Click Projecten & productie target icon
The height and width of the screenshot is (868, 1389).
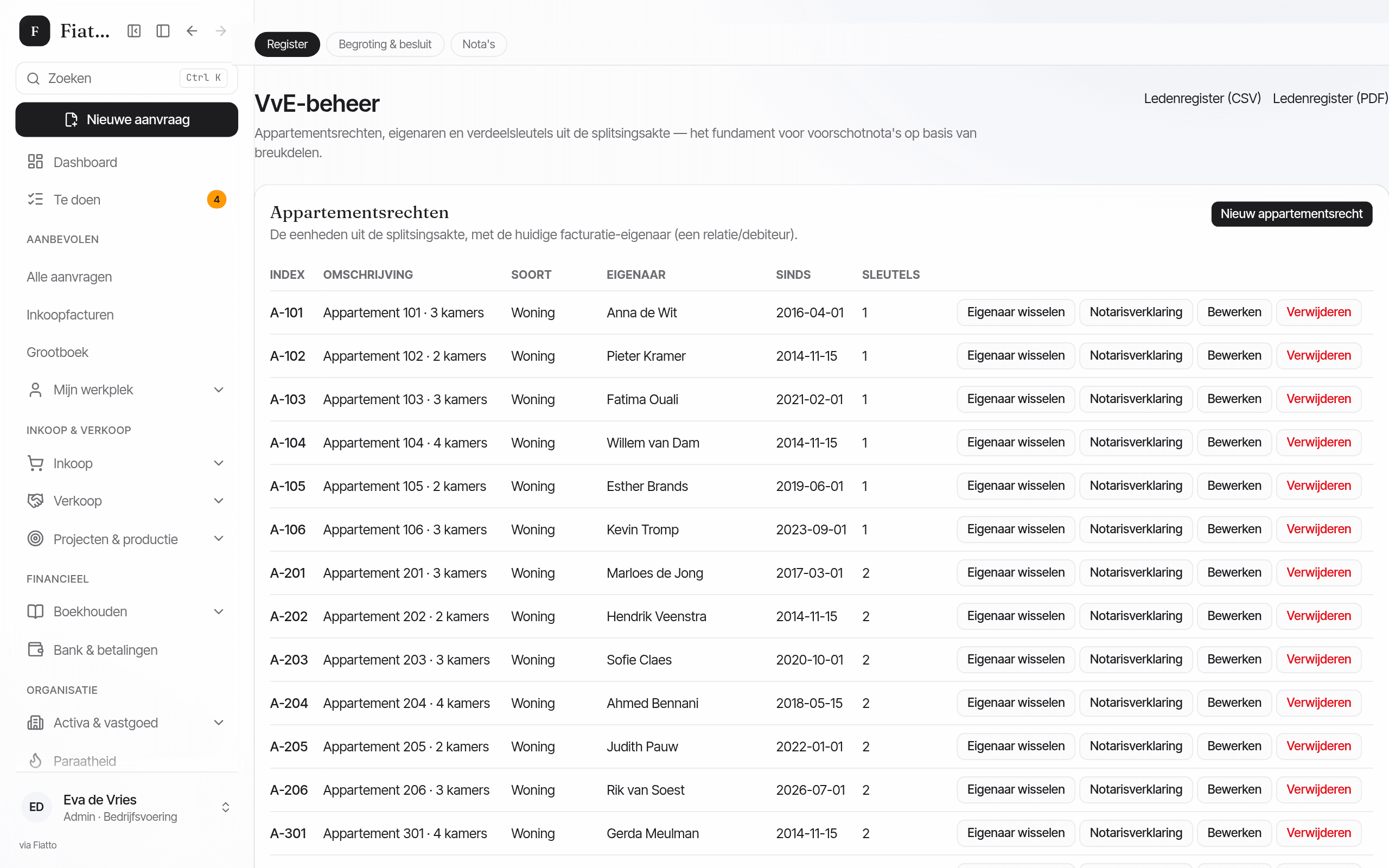(x=36, y=539)
